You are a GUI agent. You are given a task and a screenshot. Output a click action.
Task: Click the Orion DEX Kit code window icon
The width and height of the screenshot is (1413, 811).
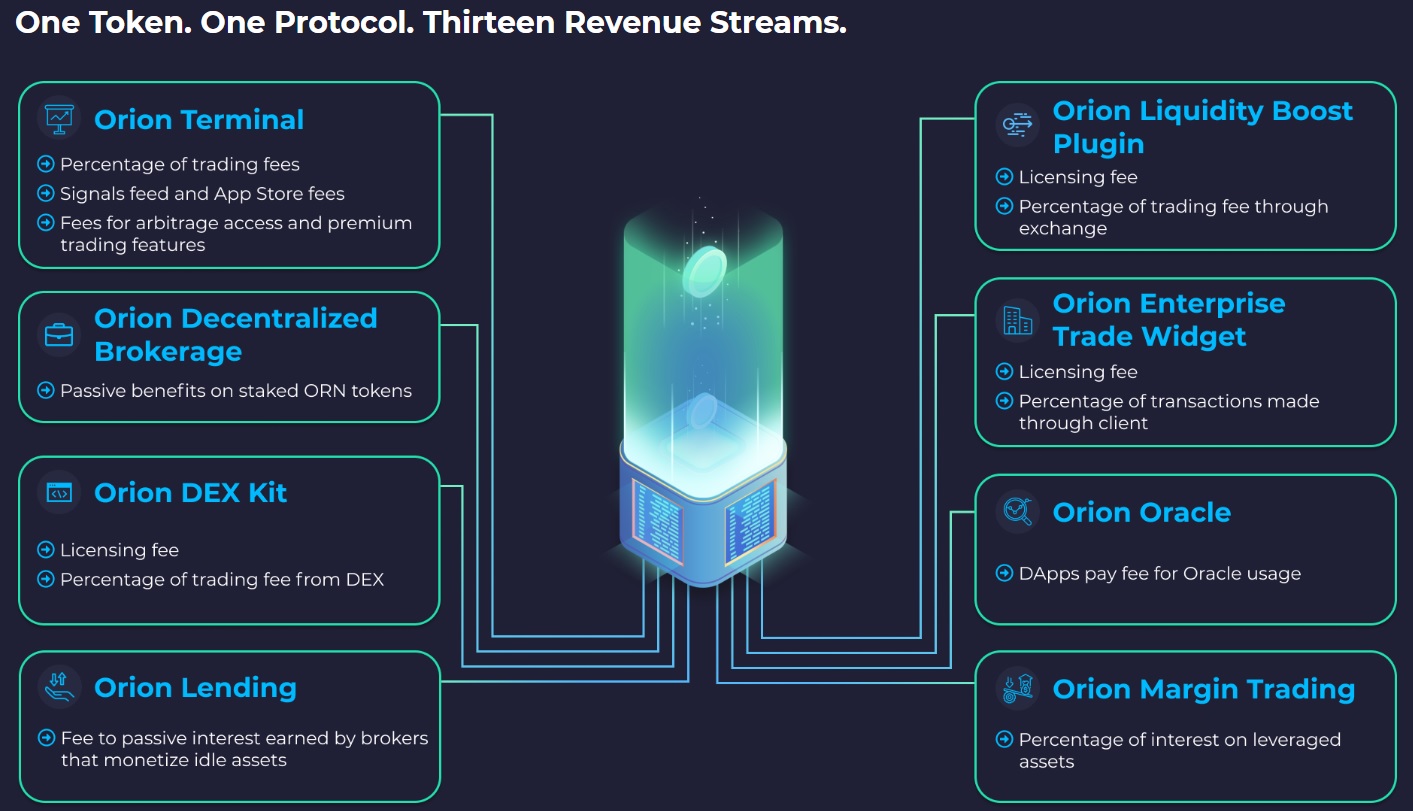coord(59,492)
